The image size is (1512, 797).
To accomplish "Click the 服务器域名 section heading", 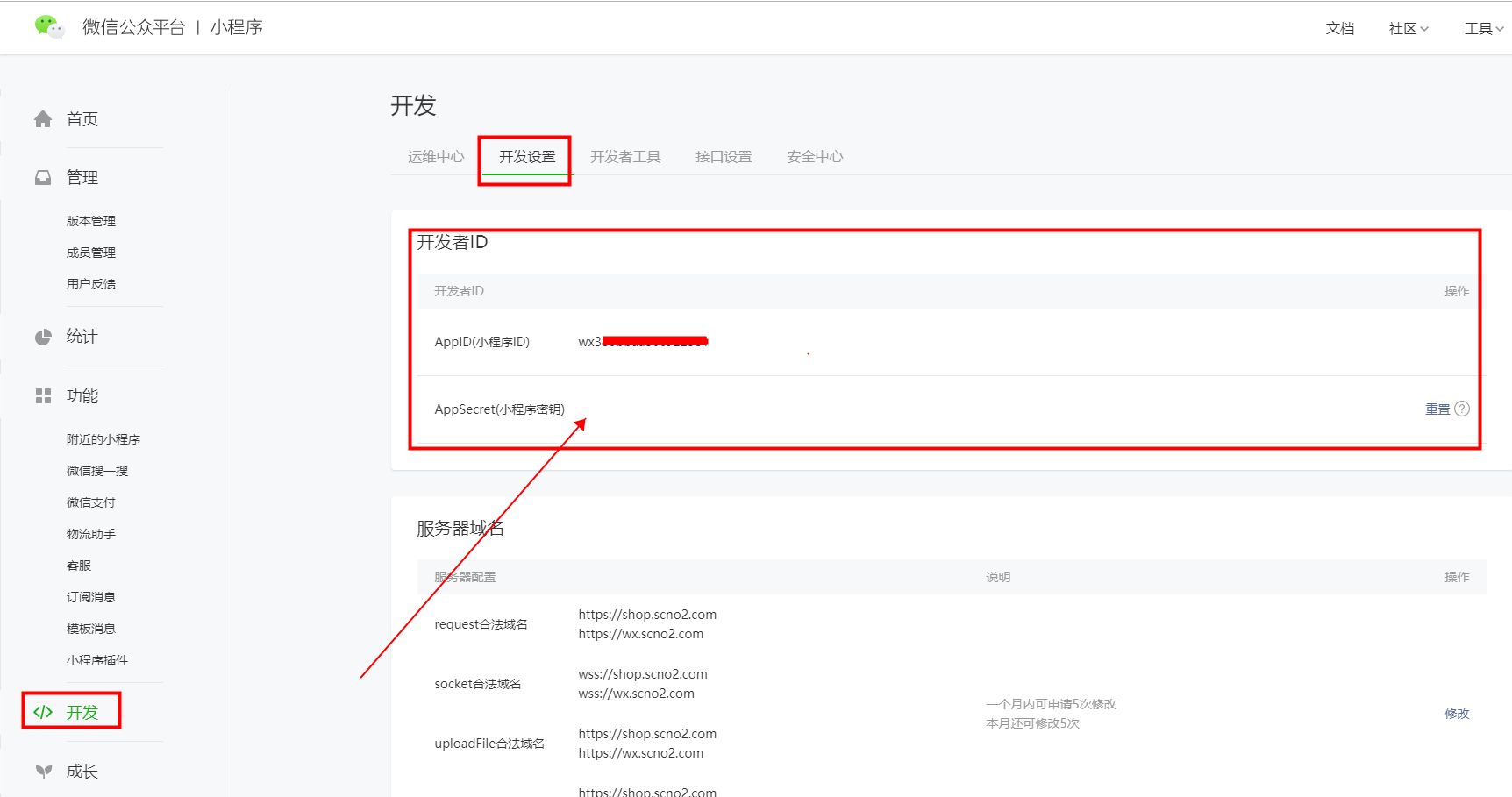I will (460, 529).
